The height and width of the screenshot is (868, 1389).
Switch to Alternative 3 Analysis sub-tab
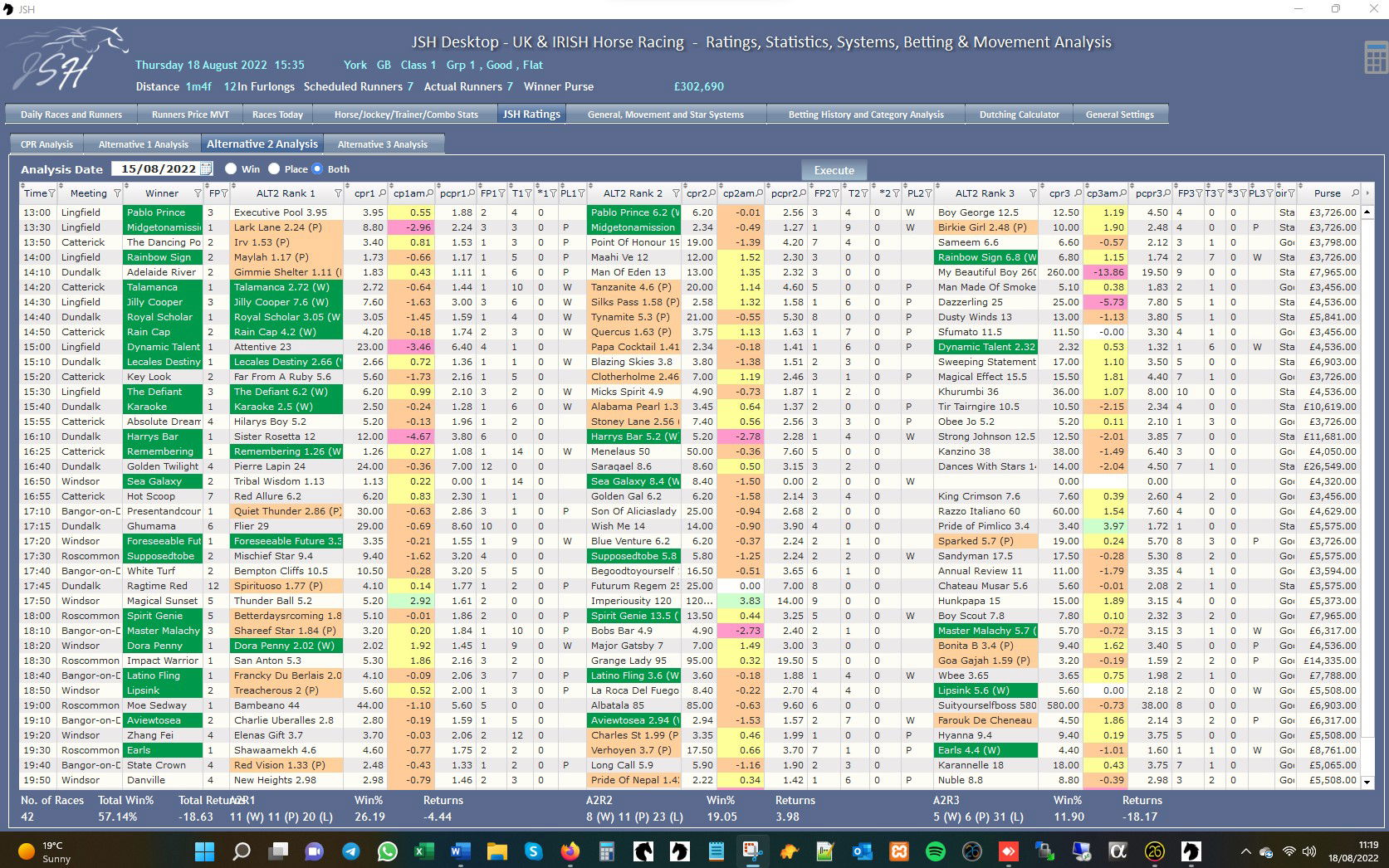(383, 144)
